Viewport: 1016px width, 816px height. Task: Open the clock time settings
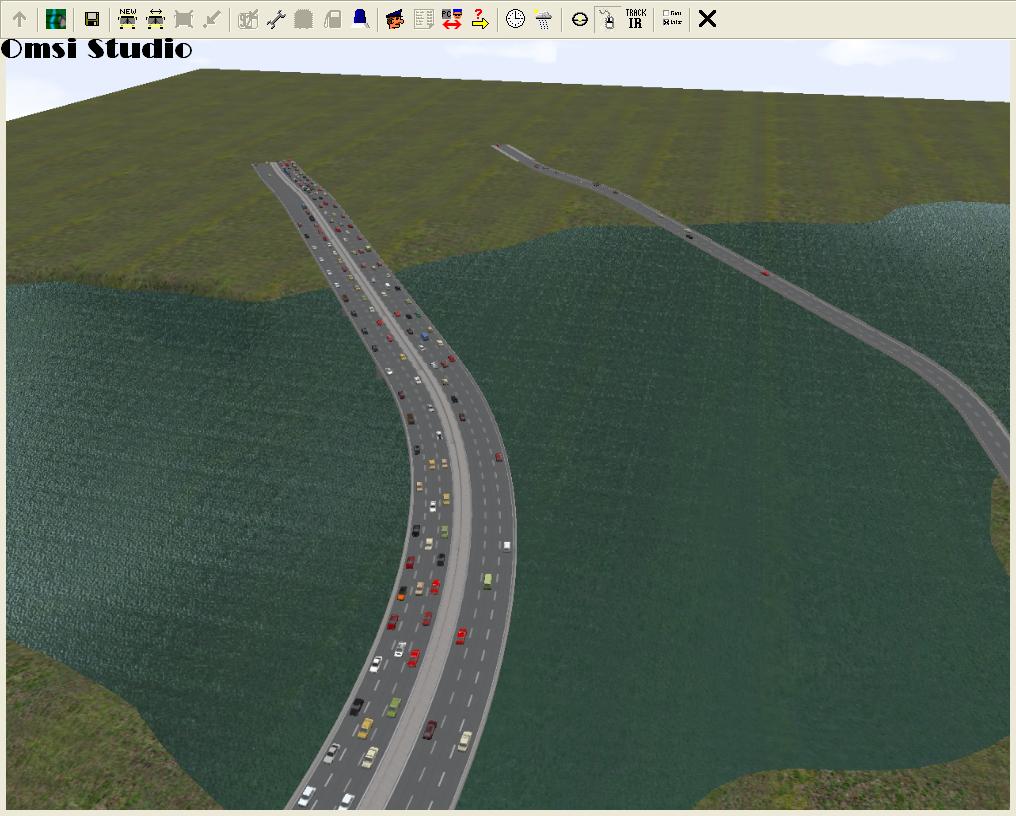click(515, 19)
